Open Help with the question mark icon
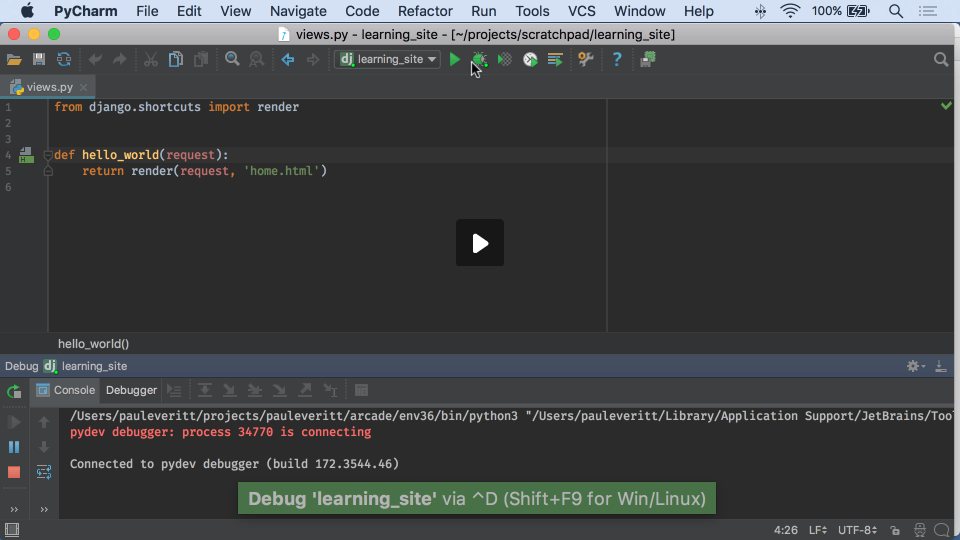Image resolution: width=960 pixels, height=540 pixels. 617,59
